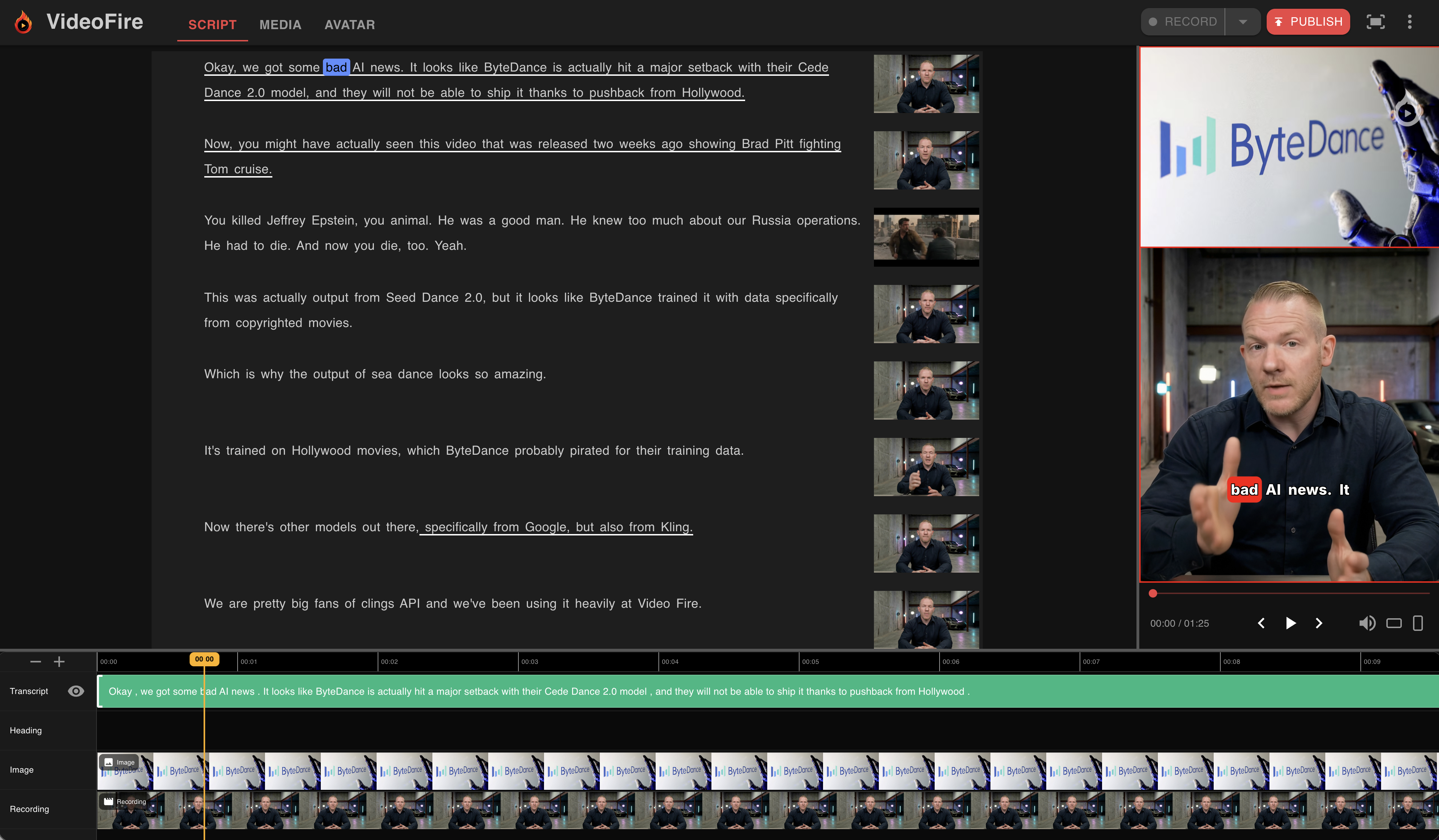Enter fullscreen with the frame icon
1439x840 pixels.
(1375, 22)
